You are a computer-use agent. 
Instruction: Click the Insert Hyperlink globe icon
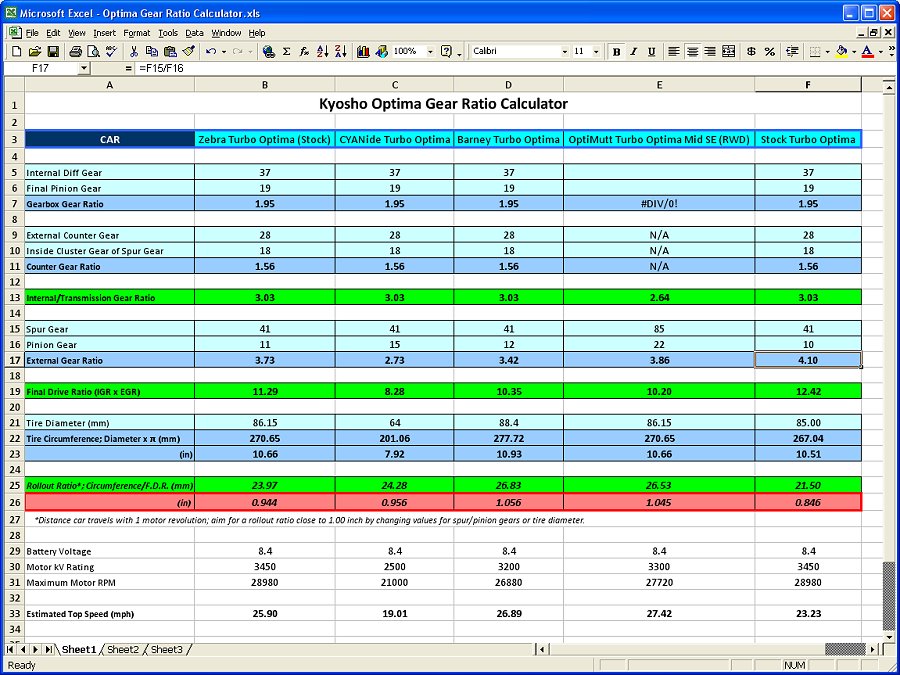(x=268, y=52)
